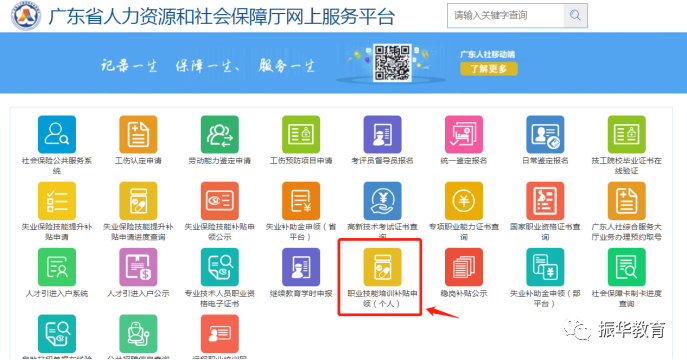This screenshot has height=360, width=687.
Task: Open 广东人社综合服务大厅业务办理预约取号 icon
Action: click(627, 201)
